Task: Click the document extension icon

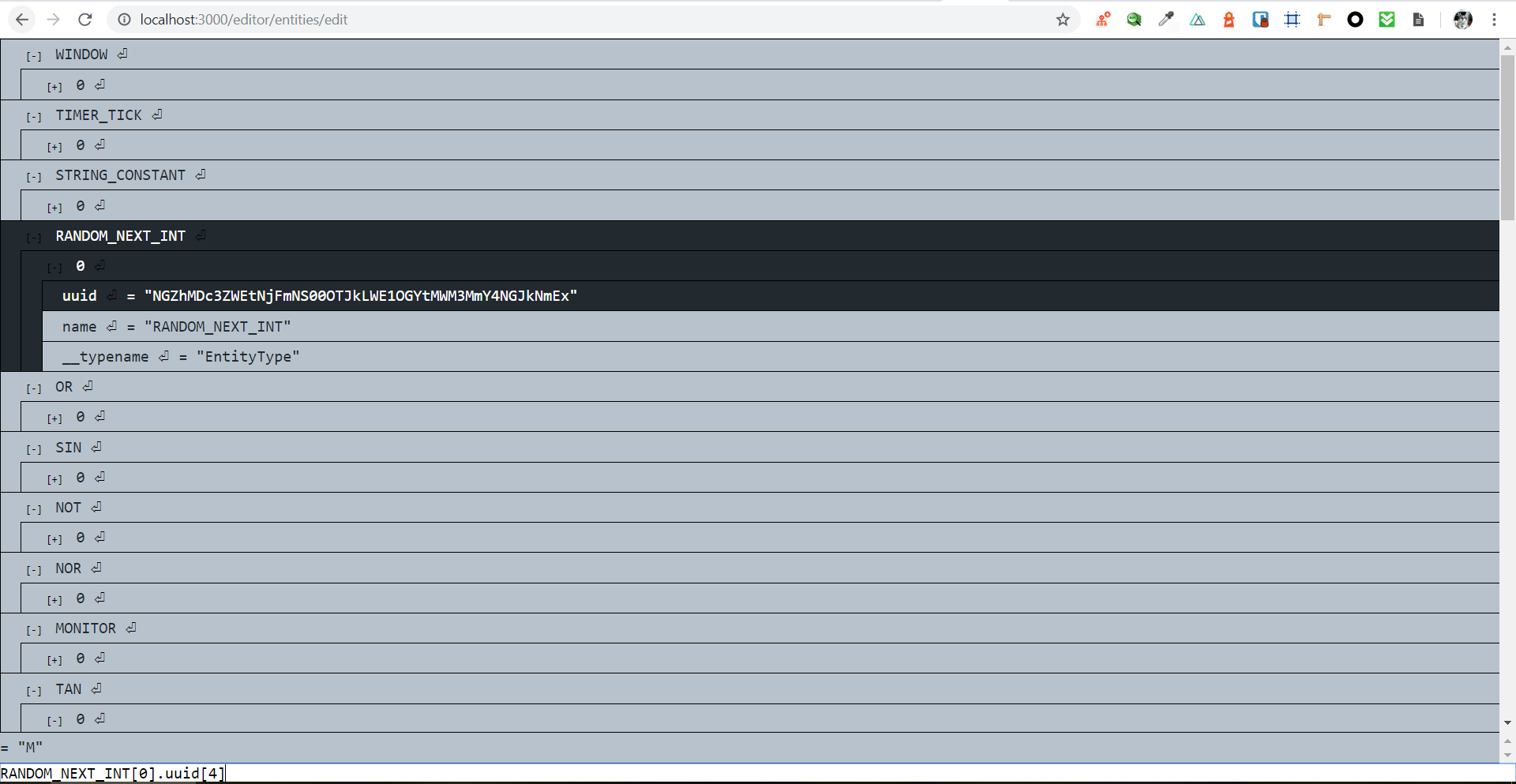Action: tap(1418, 20)
